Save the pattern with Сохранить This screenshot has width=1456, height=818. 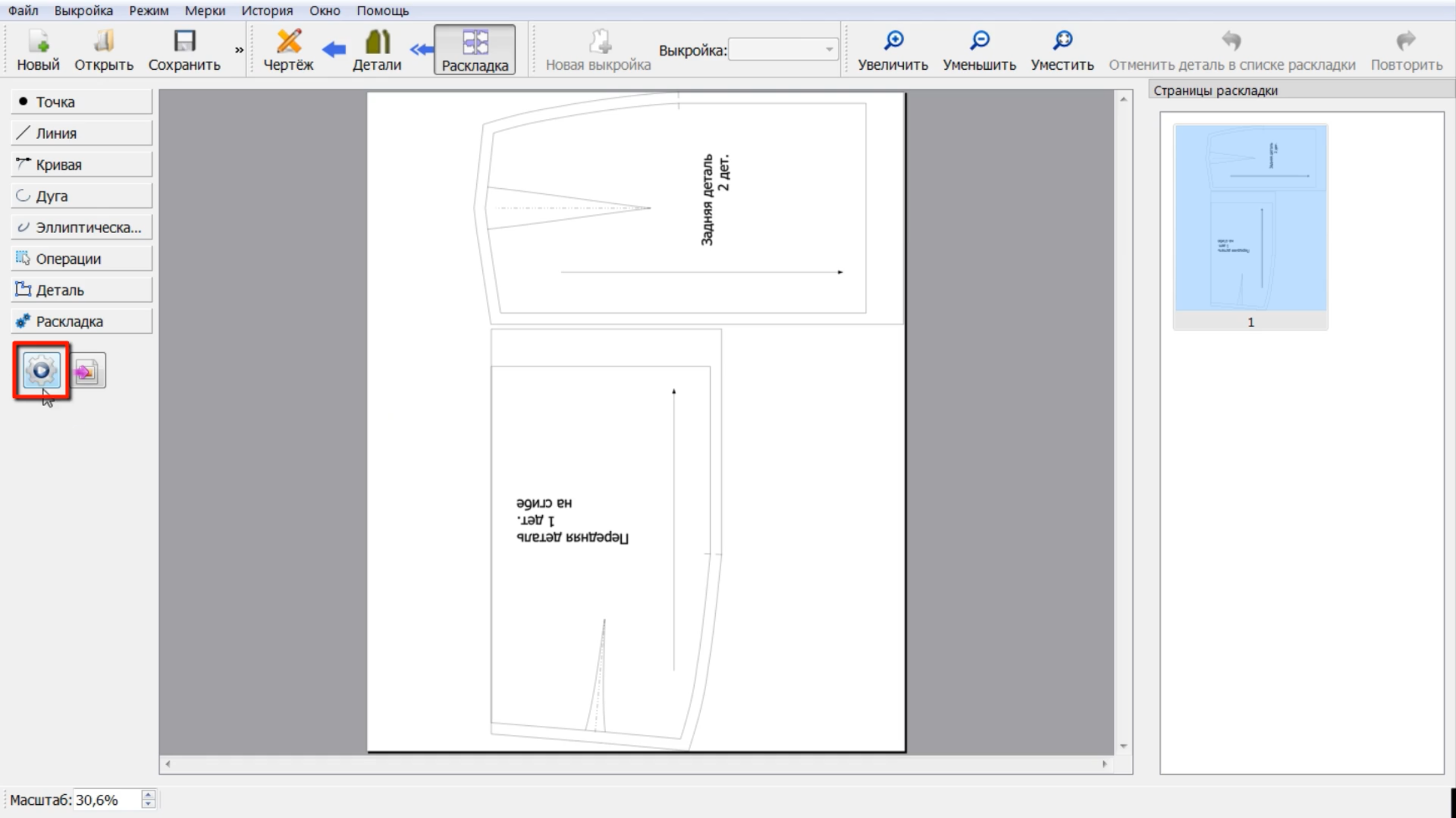point(184,50)
